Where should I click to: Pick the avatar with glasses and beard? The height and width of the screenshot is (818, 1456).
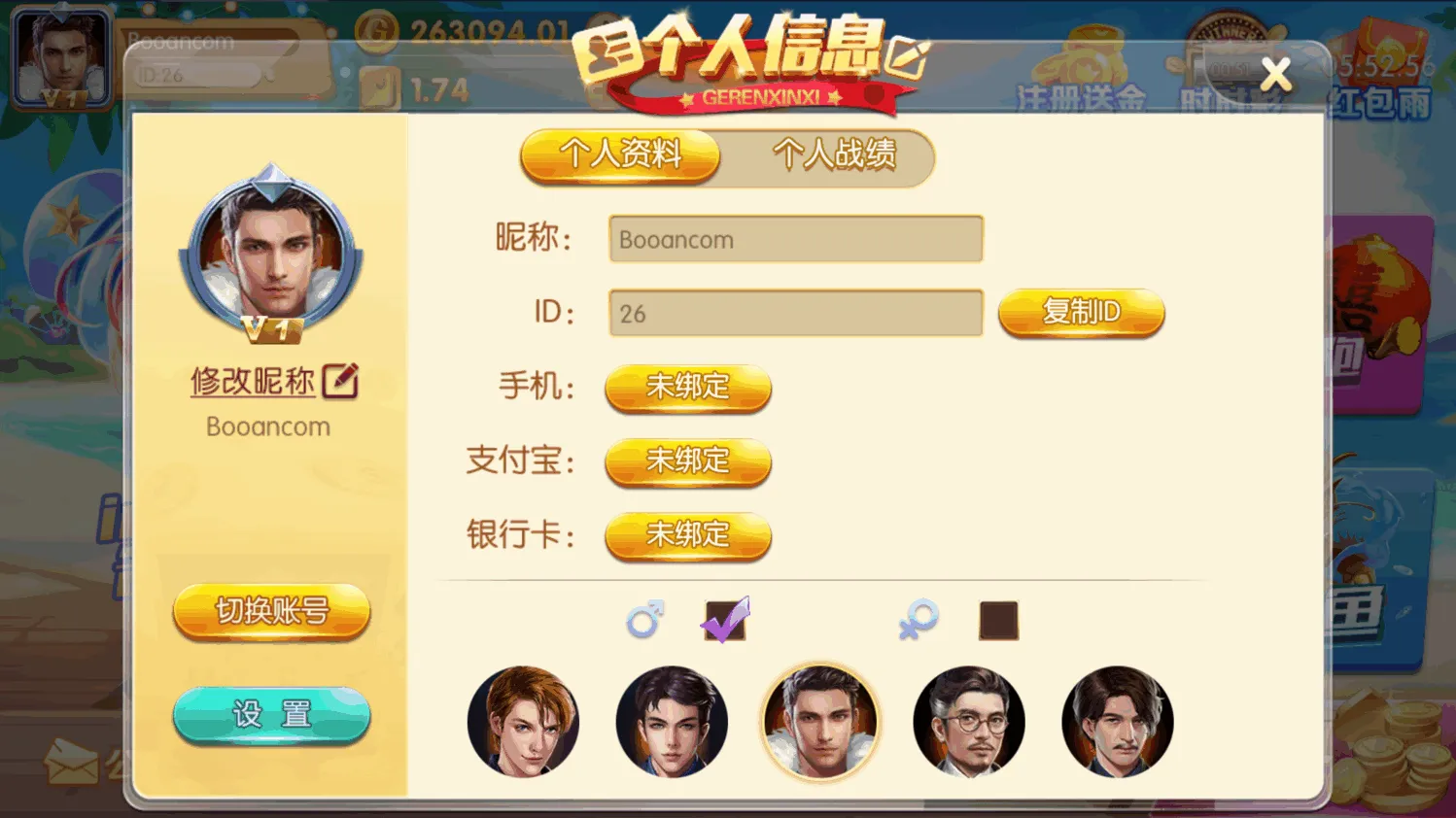click(969, 722)
